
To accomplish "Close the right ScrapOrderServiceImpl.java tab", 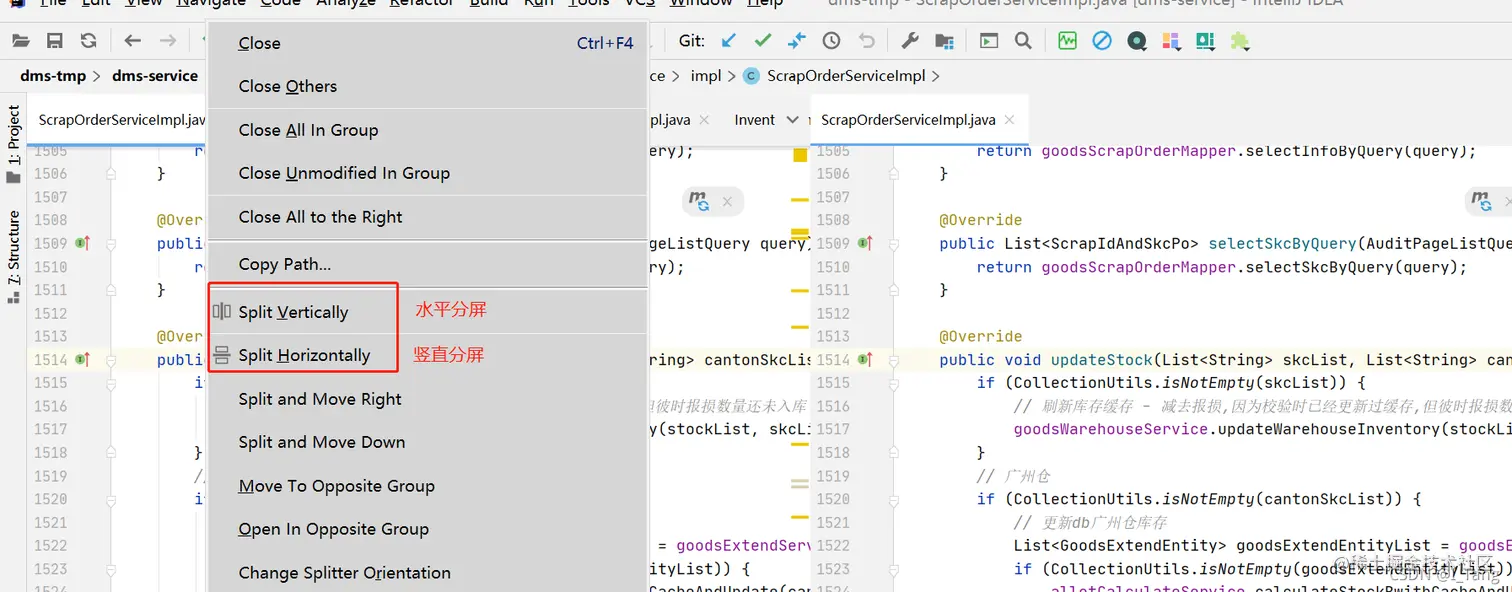I will tap(1010, 120).
